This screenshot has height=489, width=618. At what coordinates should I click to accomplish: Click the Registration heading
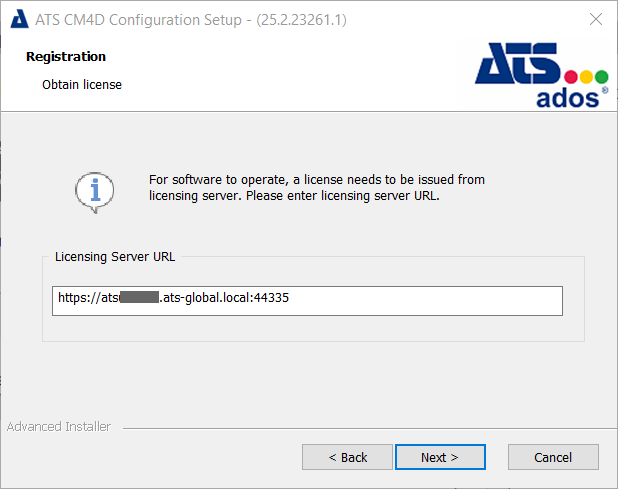click(x=66, y=57)
